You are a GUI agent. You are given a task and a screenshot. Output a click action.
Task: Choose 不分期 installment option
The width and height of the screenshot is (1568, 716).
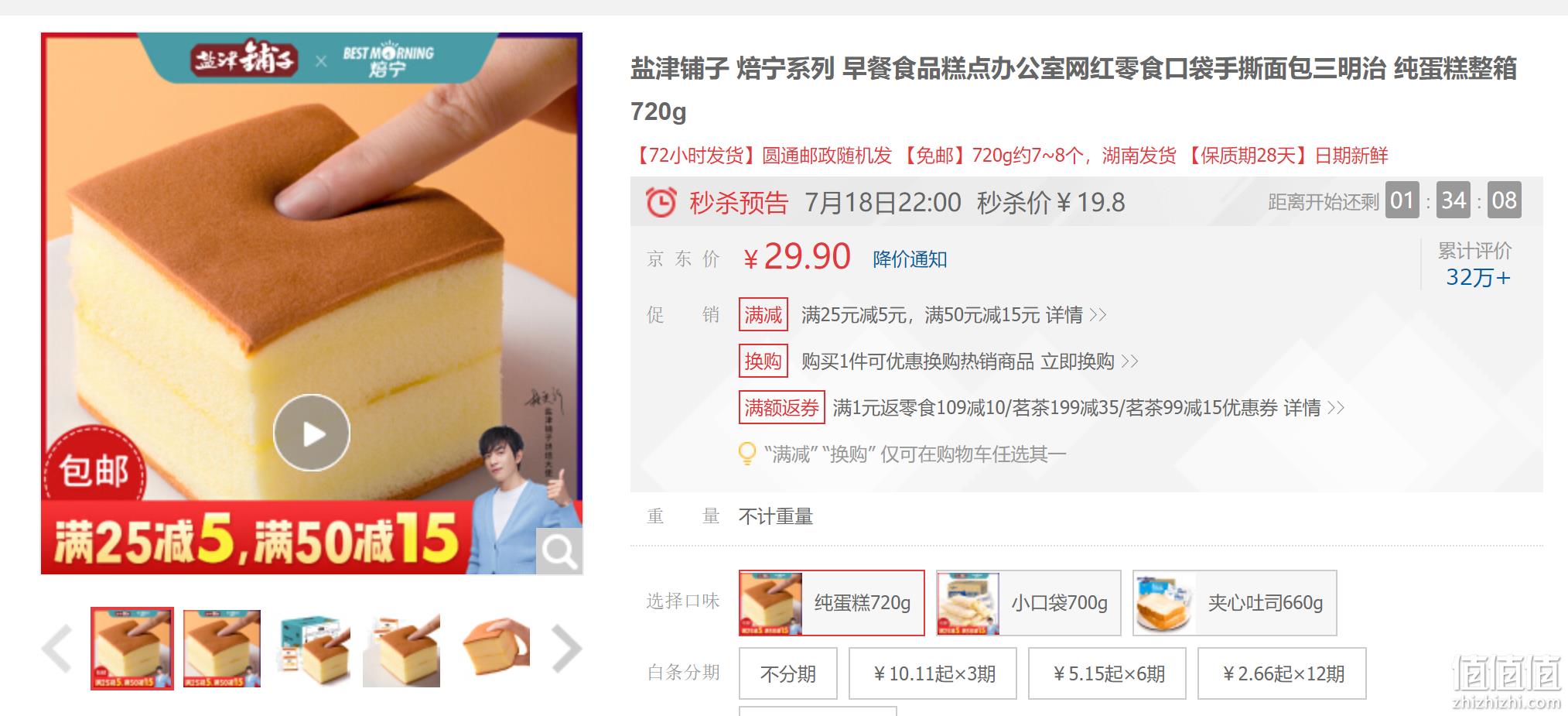coord(788,673)
